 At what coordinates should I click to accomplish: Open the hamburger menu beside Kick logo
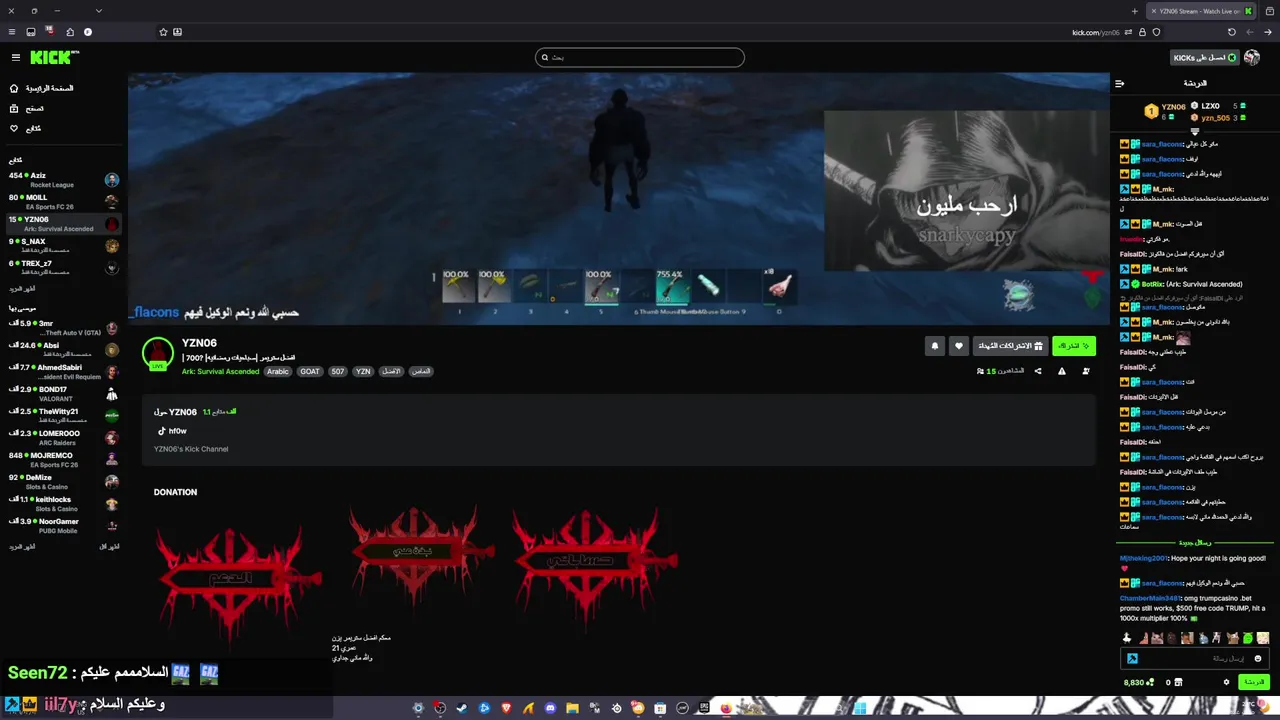(15, 58)
